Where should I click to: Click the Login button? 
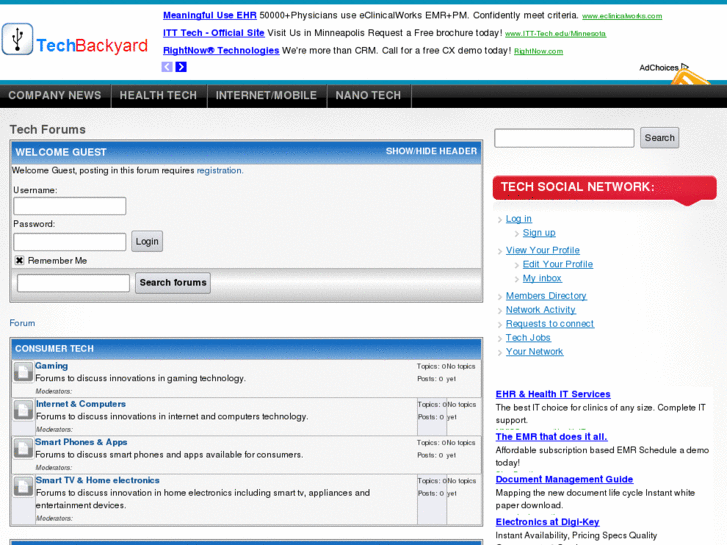click(x=147, y=241)
